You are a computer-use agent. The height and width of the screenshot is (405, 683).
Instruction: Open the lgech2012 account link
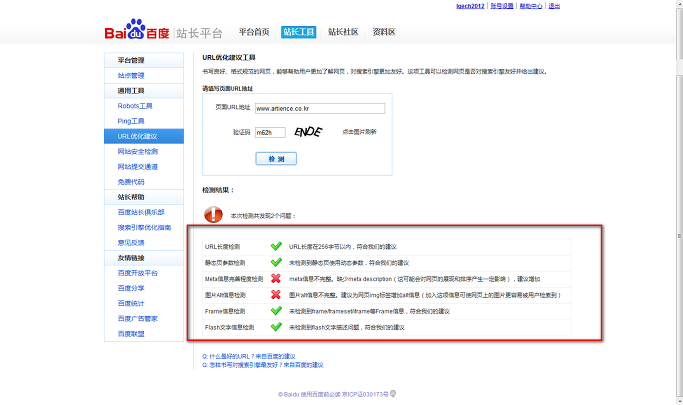(470, 6)
